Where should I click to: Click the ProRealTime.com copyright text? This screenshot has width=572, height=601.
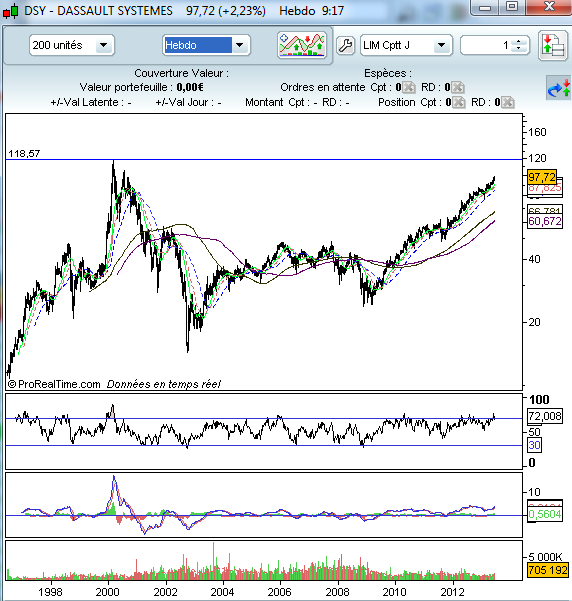point(54,384)
